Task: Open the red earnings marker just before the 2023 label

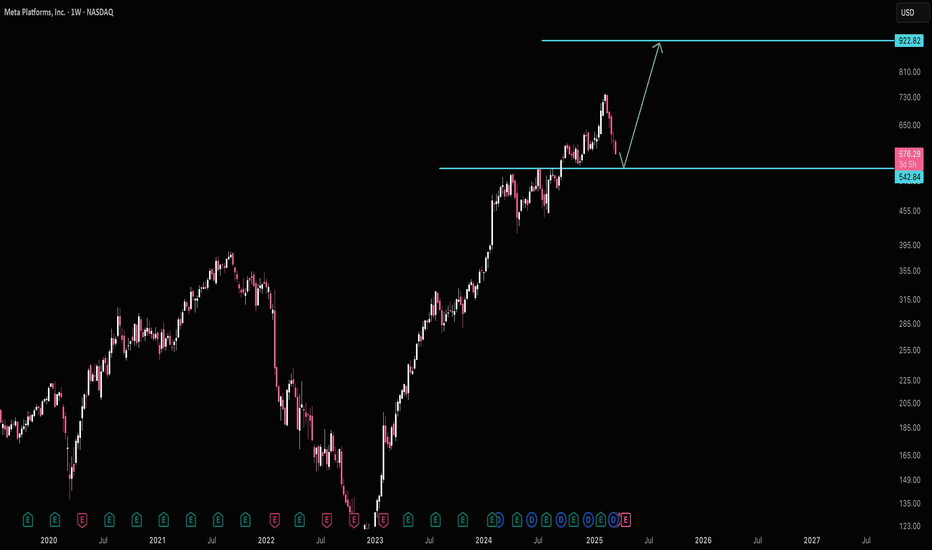Action: [354, 520]
